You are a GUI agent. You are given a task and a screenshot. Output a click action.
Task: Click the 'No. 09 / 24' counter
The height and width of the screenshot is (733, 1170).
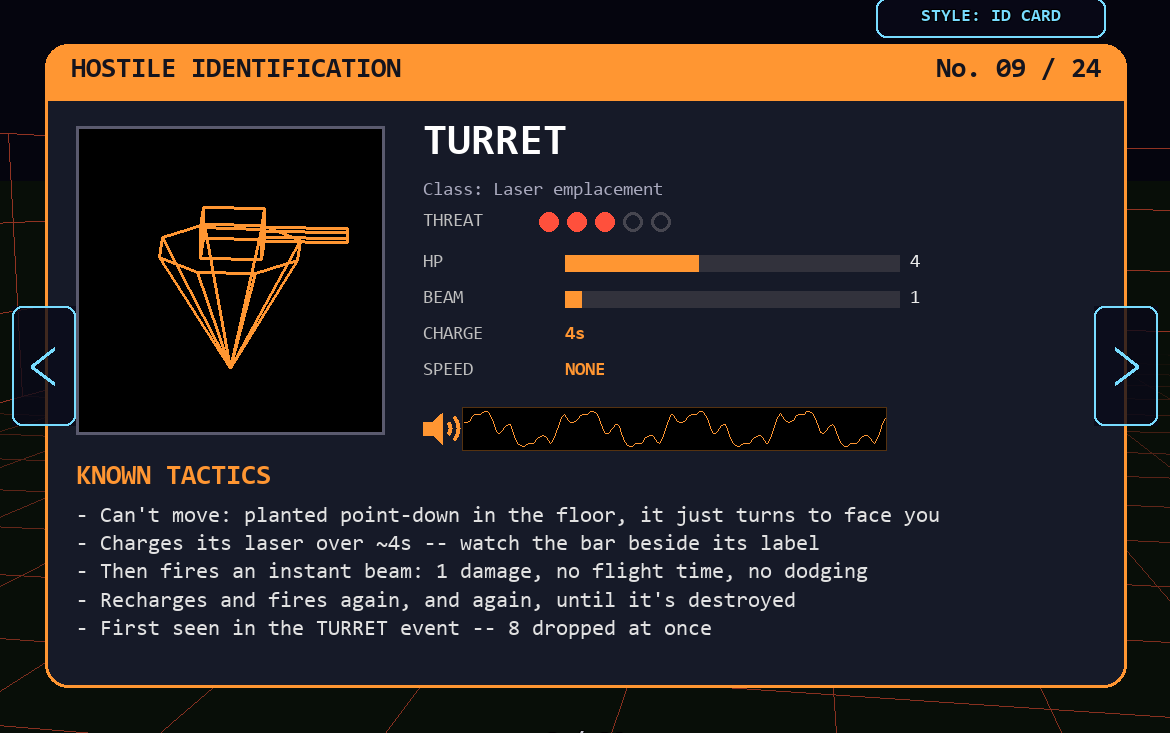[1018, 69]
